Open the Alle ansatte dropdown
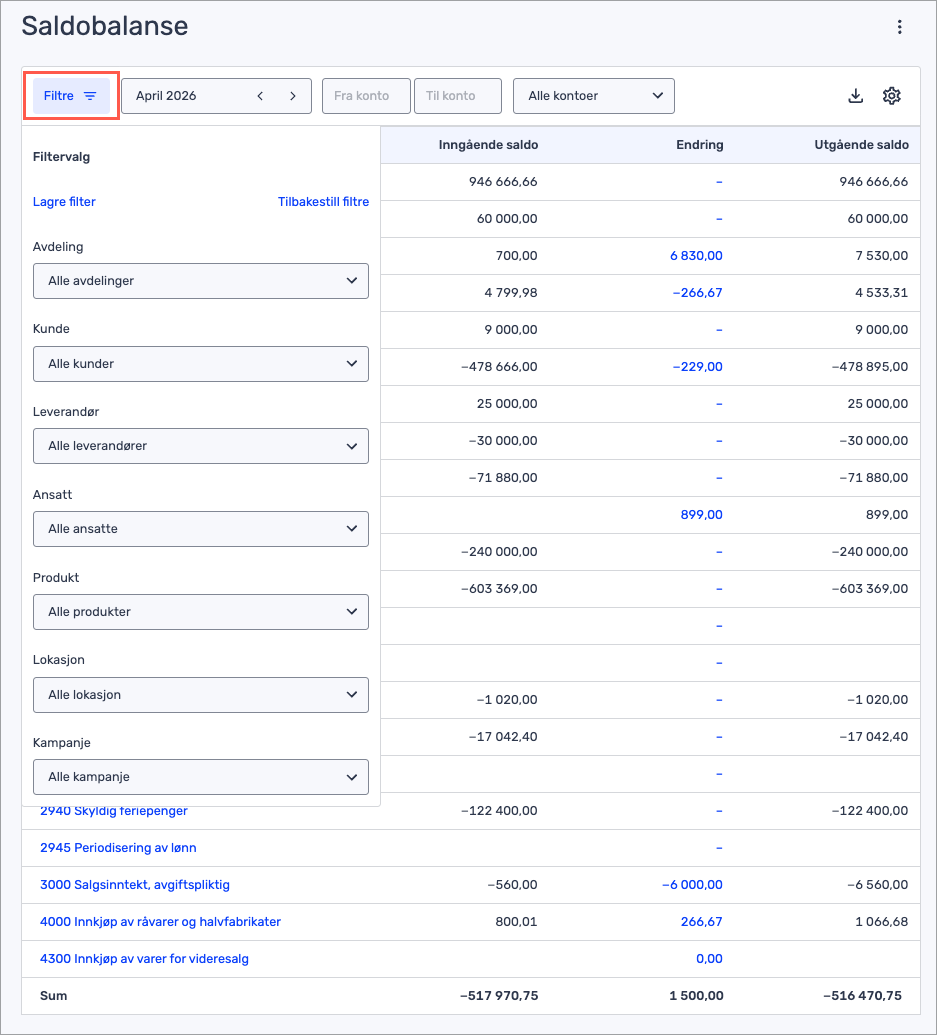 [x=200, y=529]
